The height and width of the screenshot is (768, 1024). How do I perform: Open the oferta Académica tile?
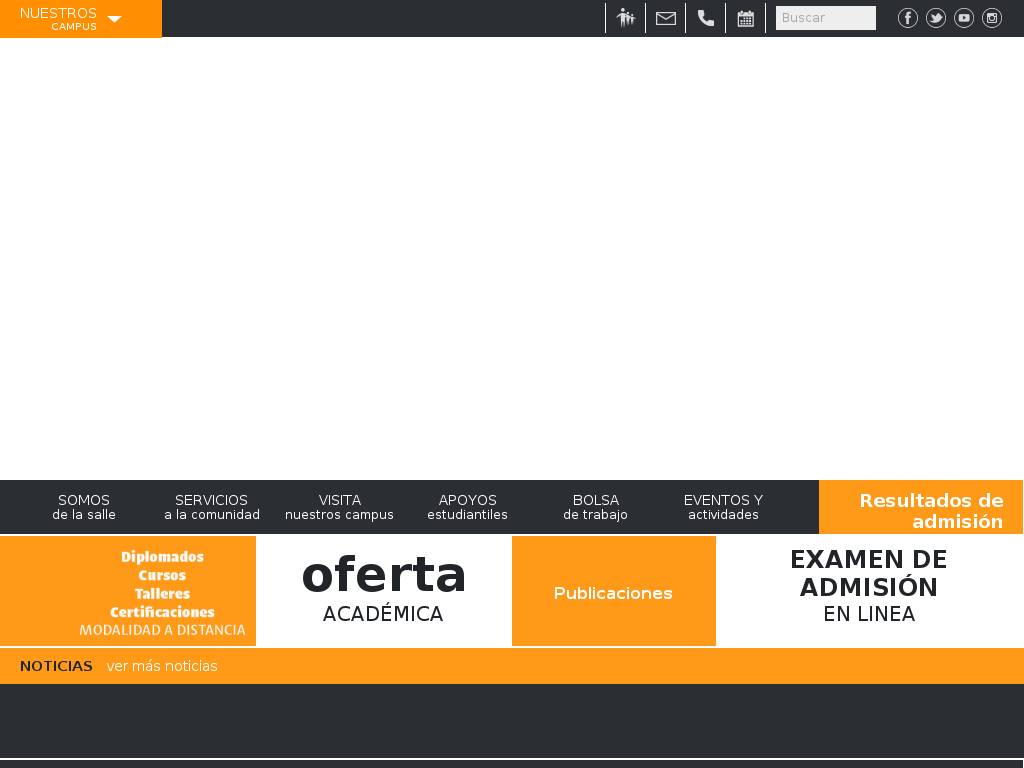tap(383, 591)
